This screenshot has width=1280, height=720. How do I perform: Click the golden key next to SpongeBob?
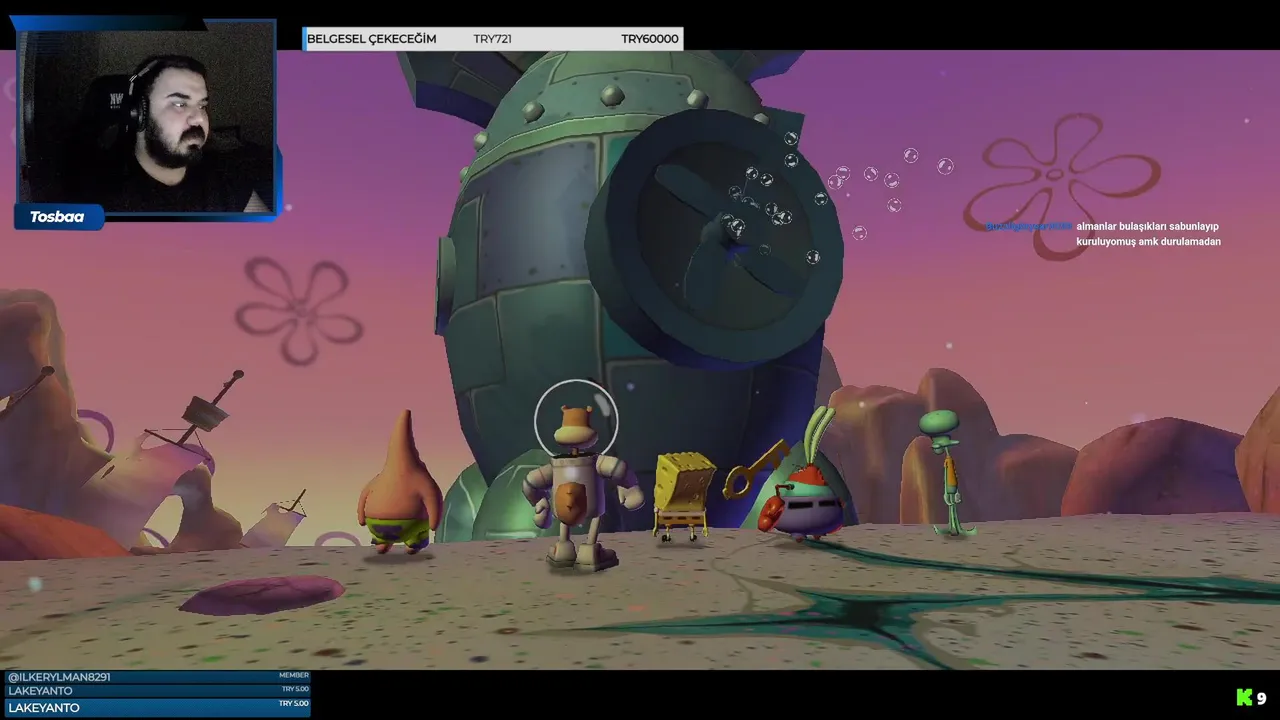(754, 472)
